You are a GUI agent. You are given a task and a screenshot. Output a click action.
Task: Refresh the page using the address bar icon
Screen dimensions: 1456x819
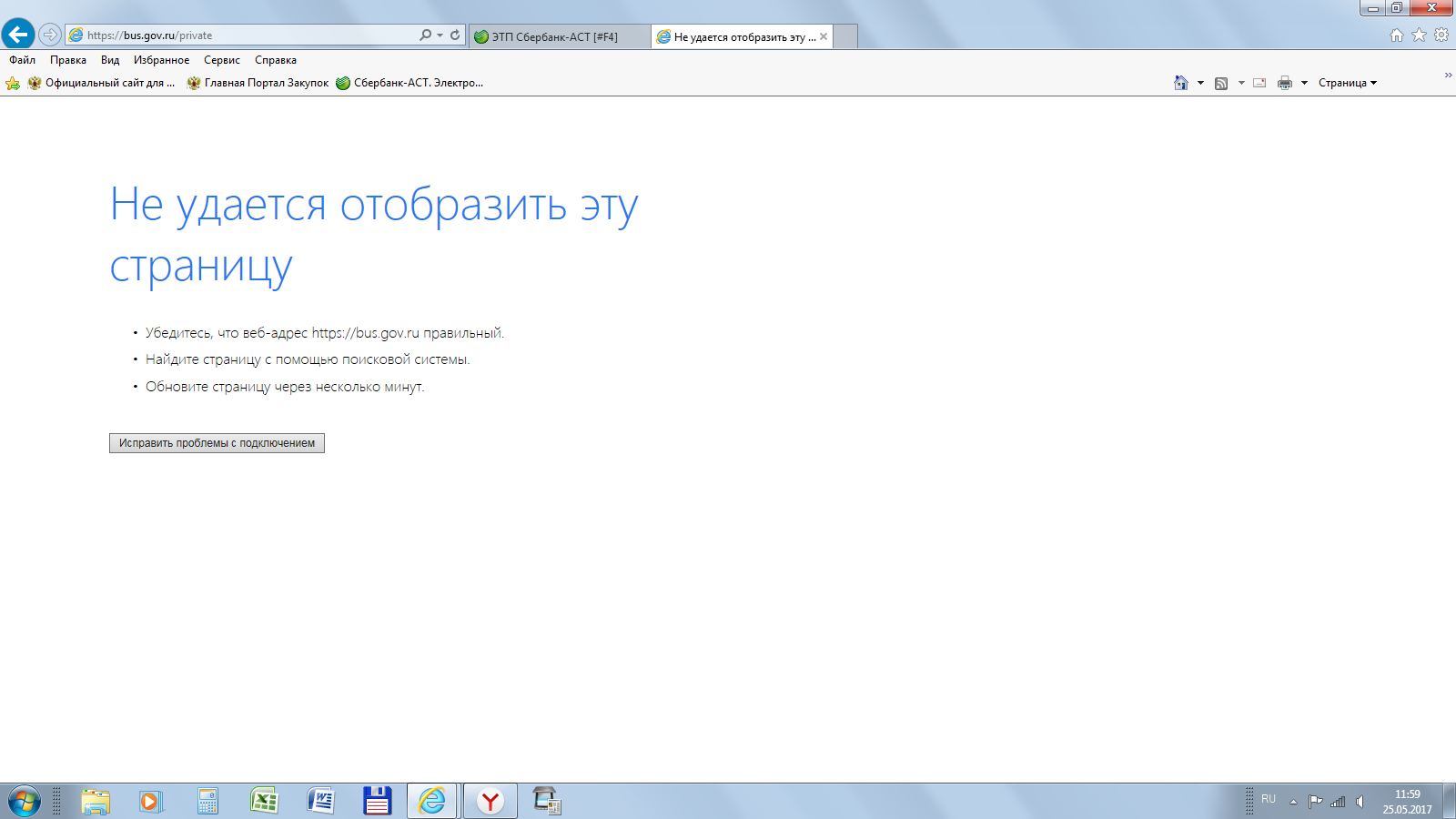tap(455, 35)
